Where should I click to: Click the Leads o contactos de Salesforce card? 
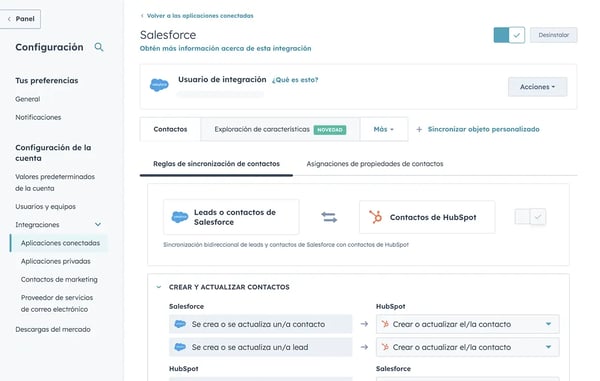[x=231, y=217]
